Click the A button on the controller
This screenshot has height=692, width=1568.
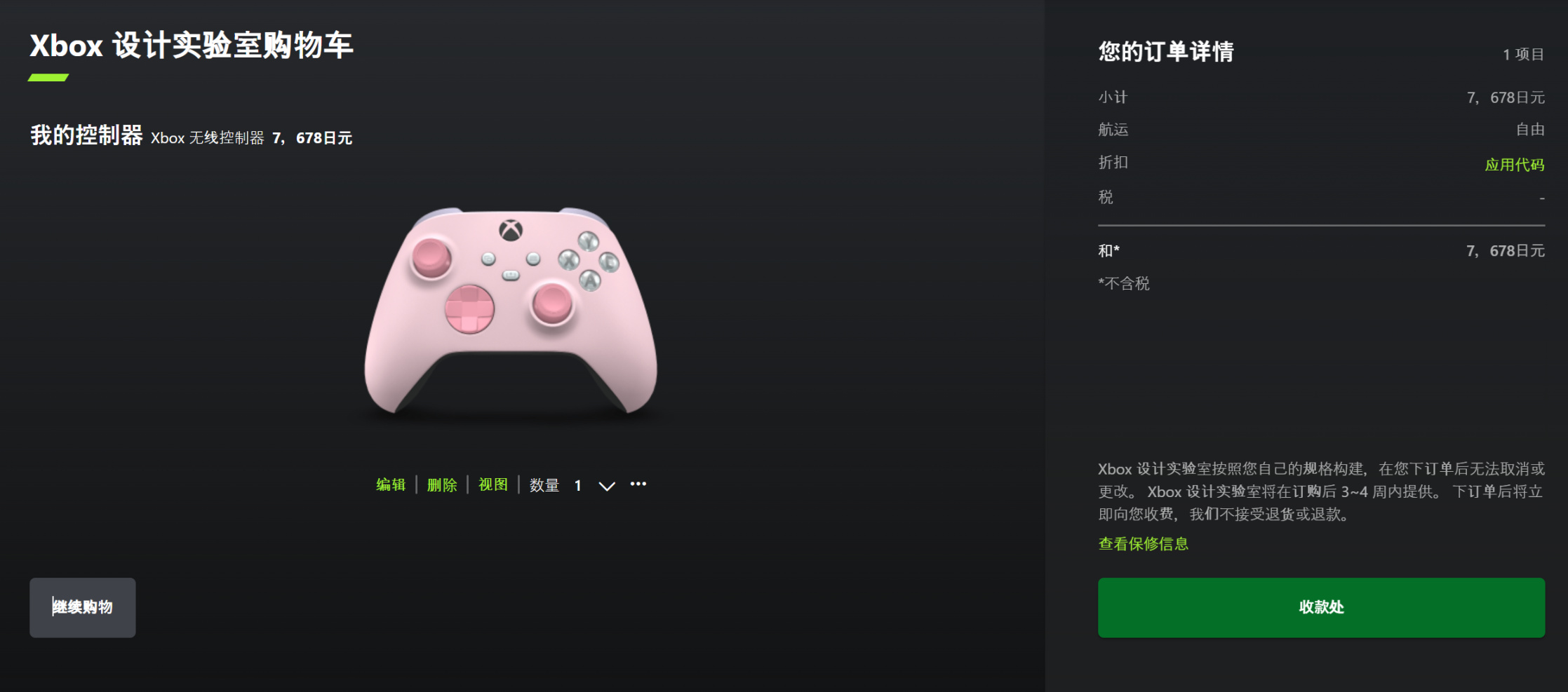(x=590, y=280)
